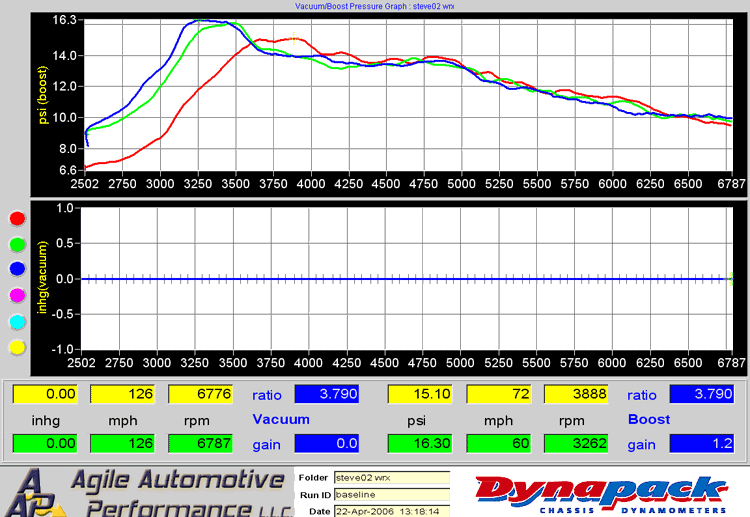Screen dimensions: 750x517
Task: Click the Vacuum/Boost Pressure Graph title
Action: [x=375, y=6]
